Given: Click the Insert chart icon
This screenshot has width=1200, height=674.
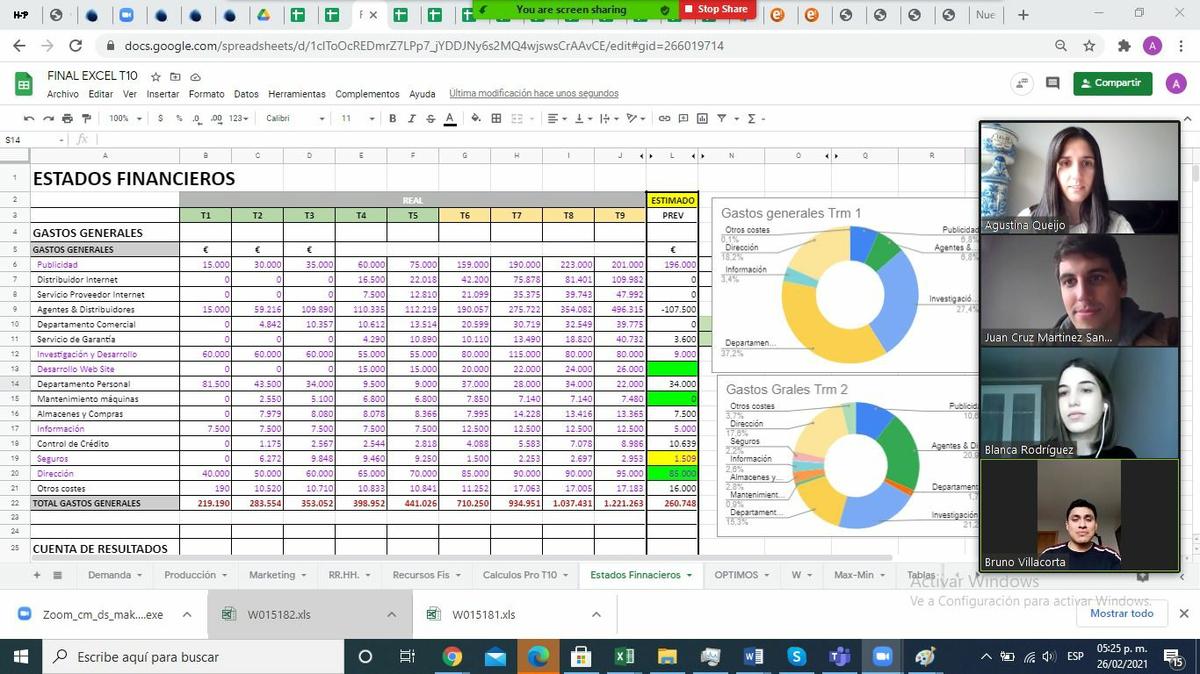Looking at the screenshot, I should [703, 118].
